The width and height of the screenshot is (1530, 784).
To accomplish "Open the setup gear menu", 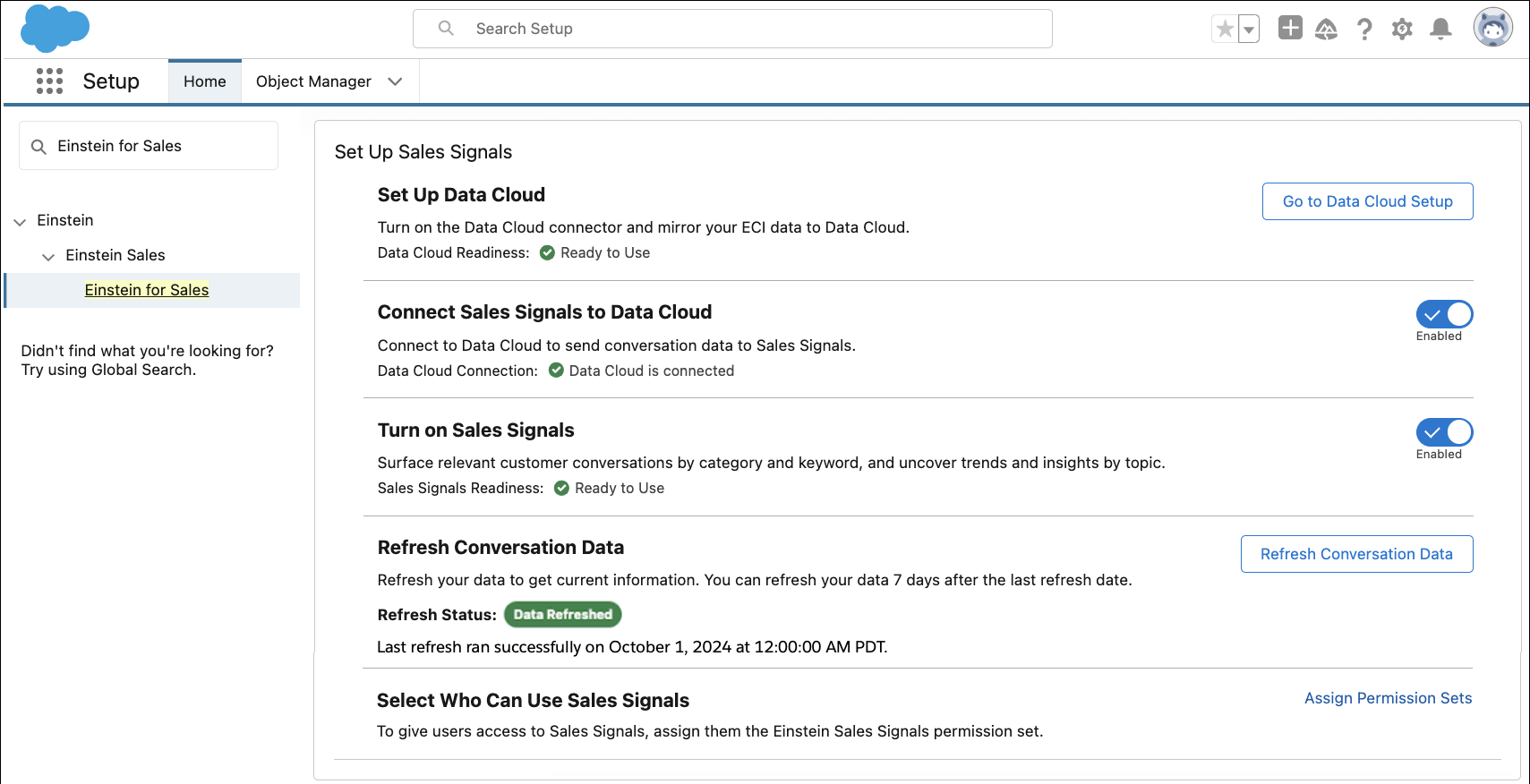I will click(x=1402, y=30).
